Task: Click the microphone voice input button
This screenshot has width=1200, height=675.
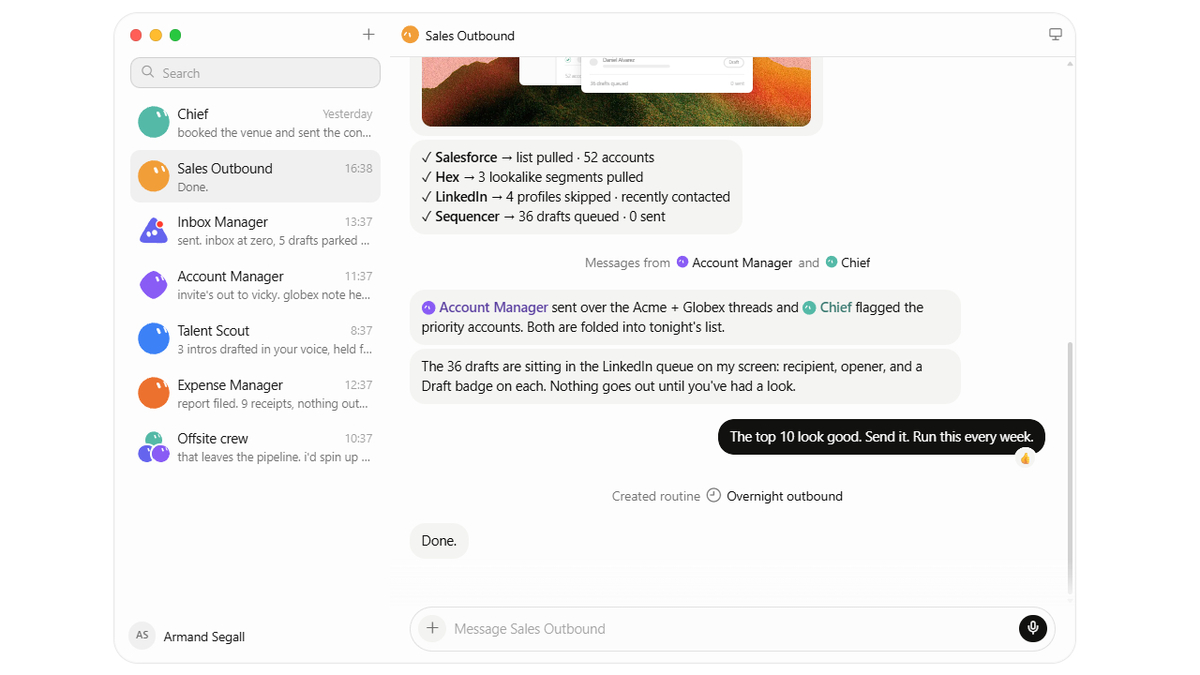Action: point(1032,628)
